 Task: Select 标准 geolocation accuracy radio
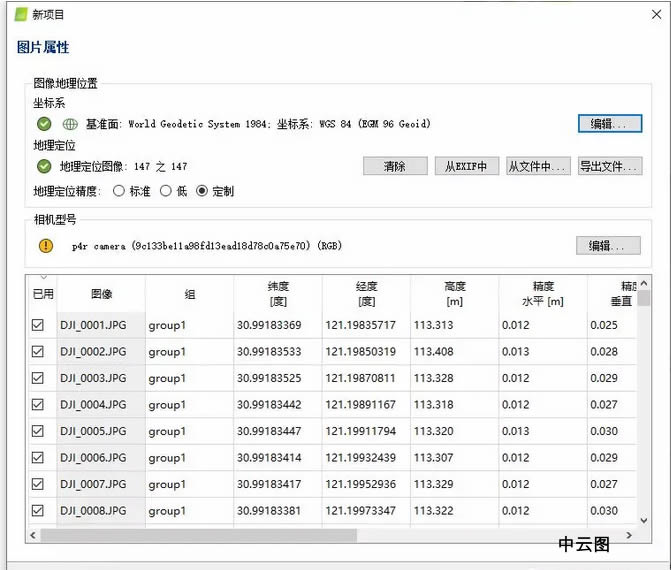pyautogui.click(x=119, y=191)
